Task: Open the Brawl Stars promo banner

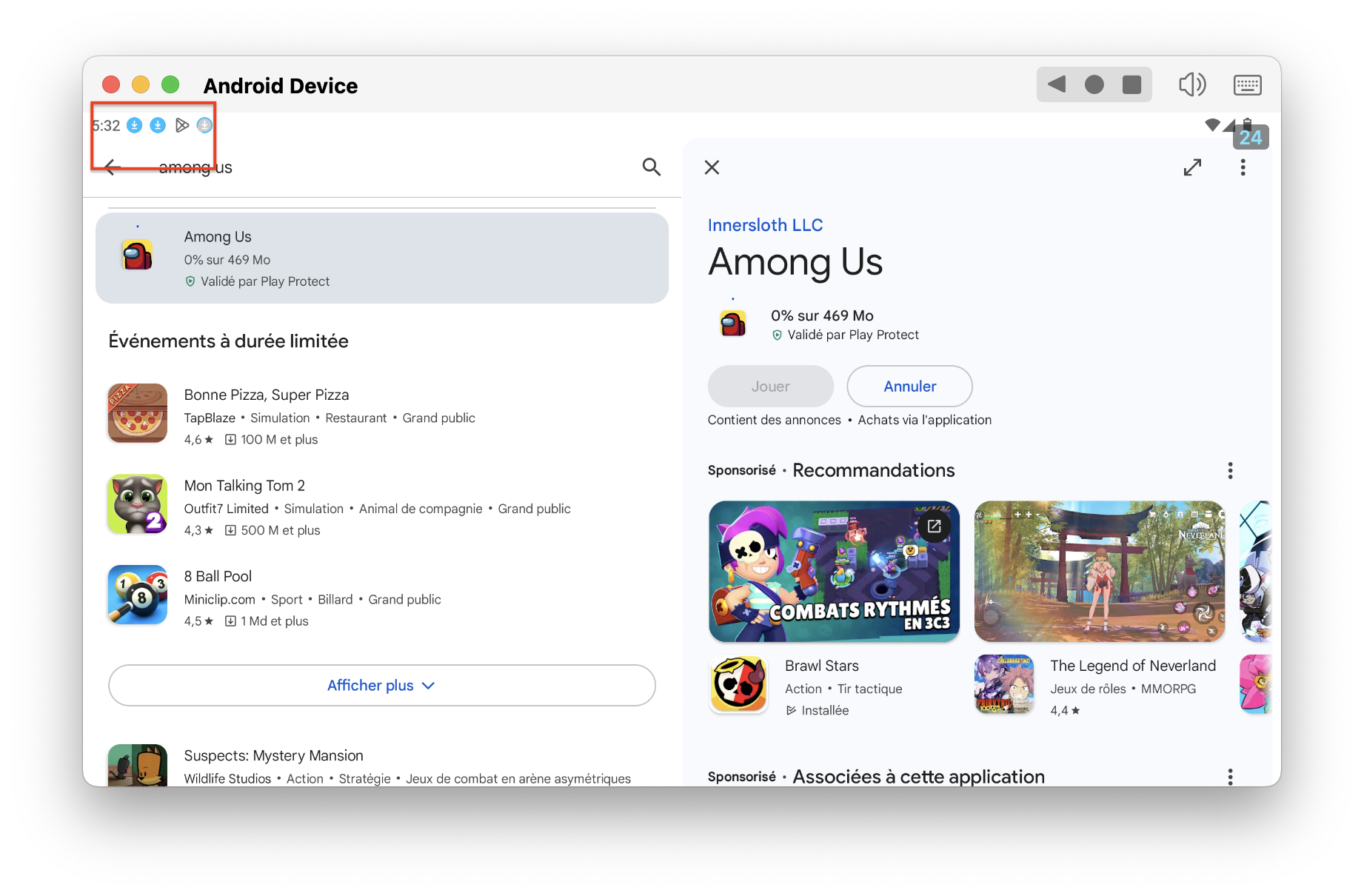Action: [834, 571]
